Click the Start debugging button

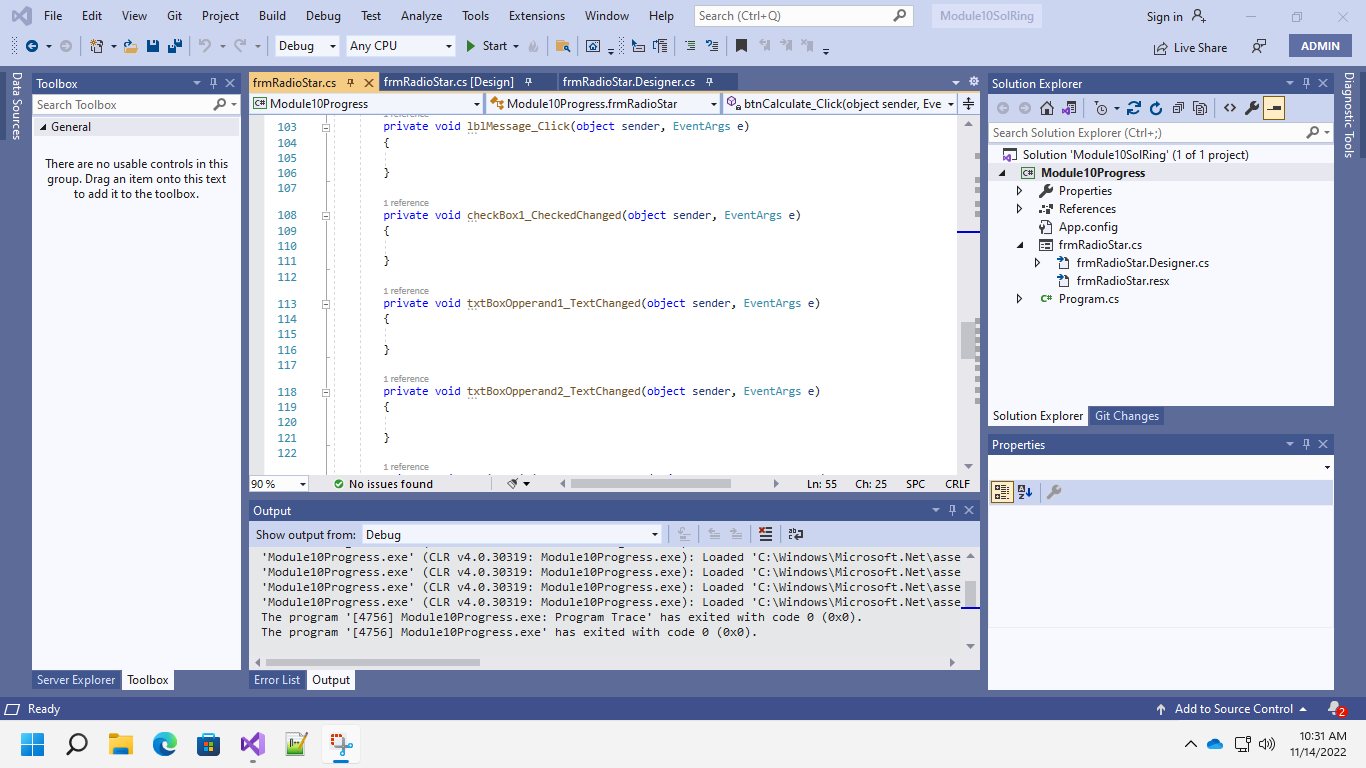tap(486, 46)
